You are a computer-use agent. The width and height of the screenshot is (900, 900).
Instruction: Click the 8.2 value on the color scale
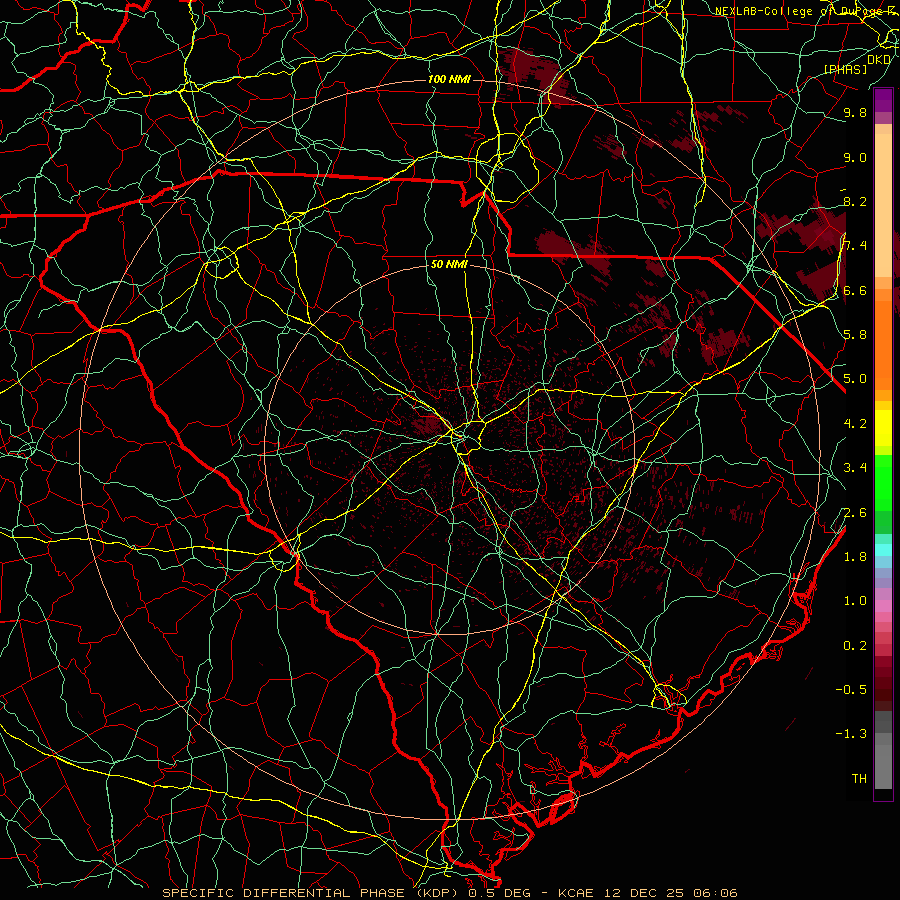coord(855,202)
